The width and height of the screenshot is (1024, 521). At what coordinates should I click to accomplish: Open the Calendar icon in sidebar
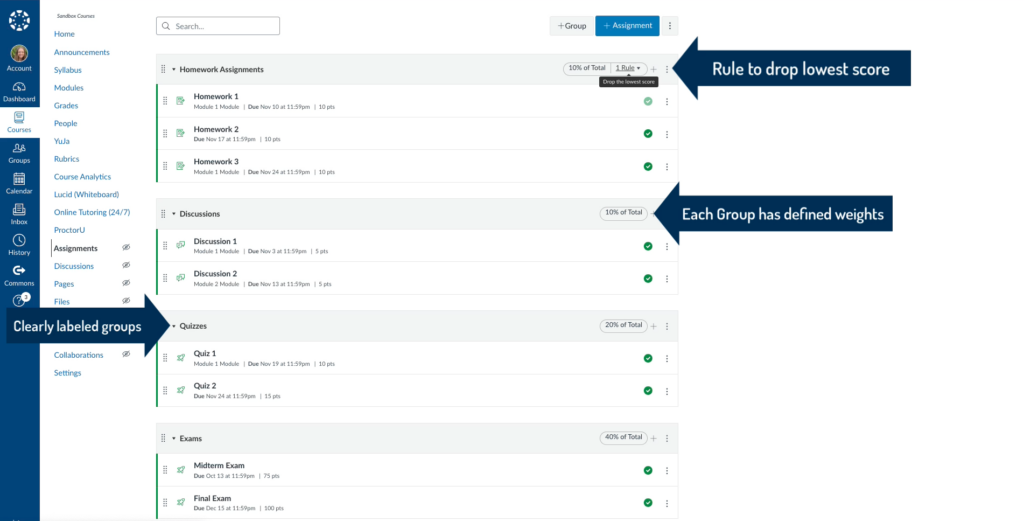click(19, 182)
